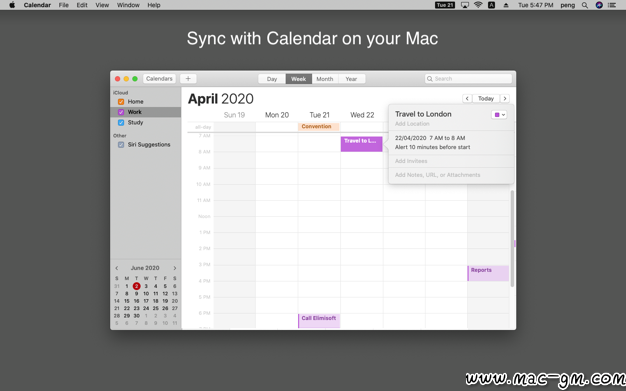Select the Travel to L... event block
This screenshot has height=391, width=626.
click(x=361, y=144)
